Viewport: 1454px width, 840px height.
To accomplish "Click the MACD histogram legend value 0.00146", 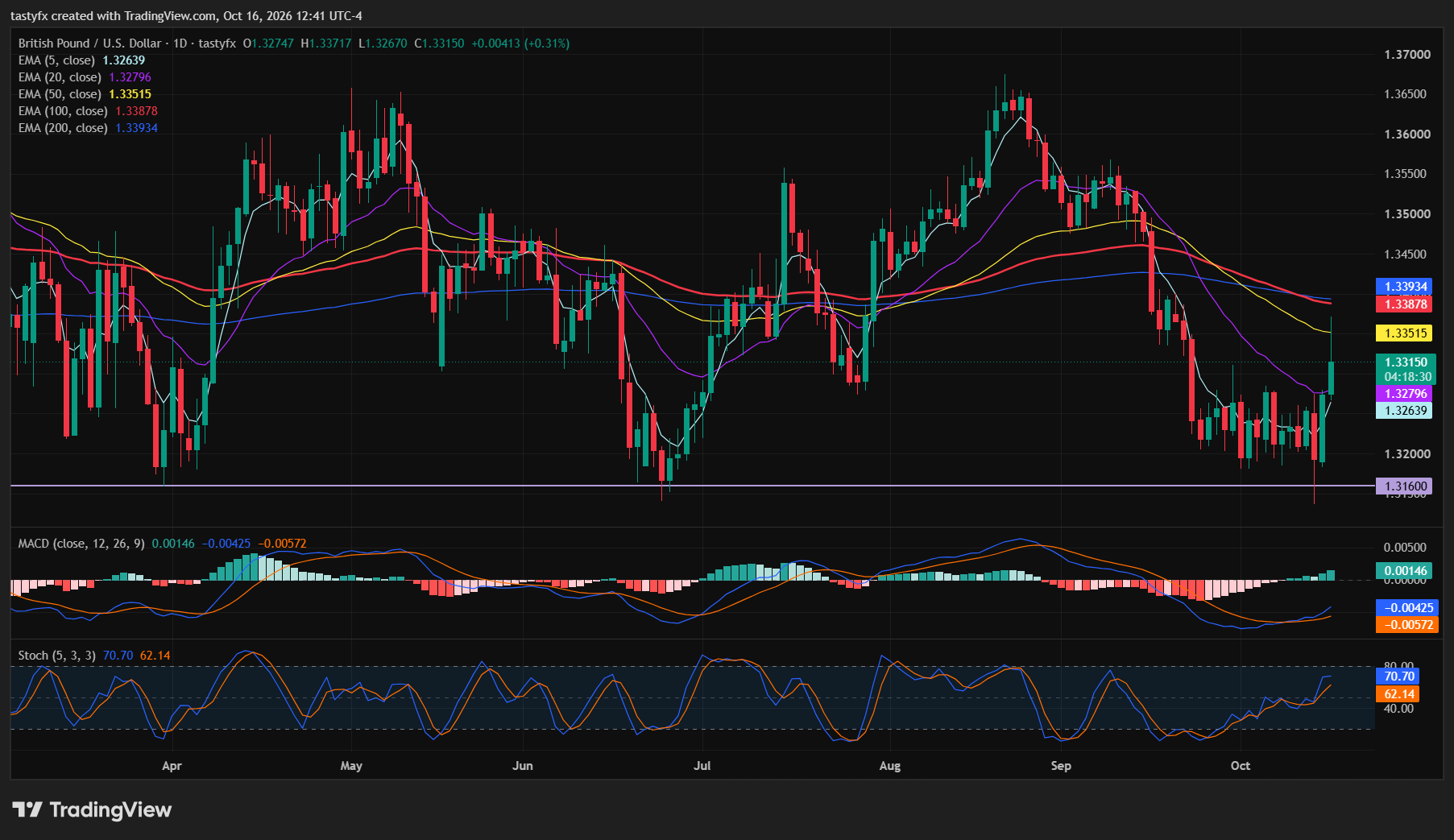I will [173, 544].
